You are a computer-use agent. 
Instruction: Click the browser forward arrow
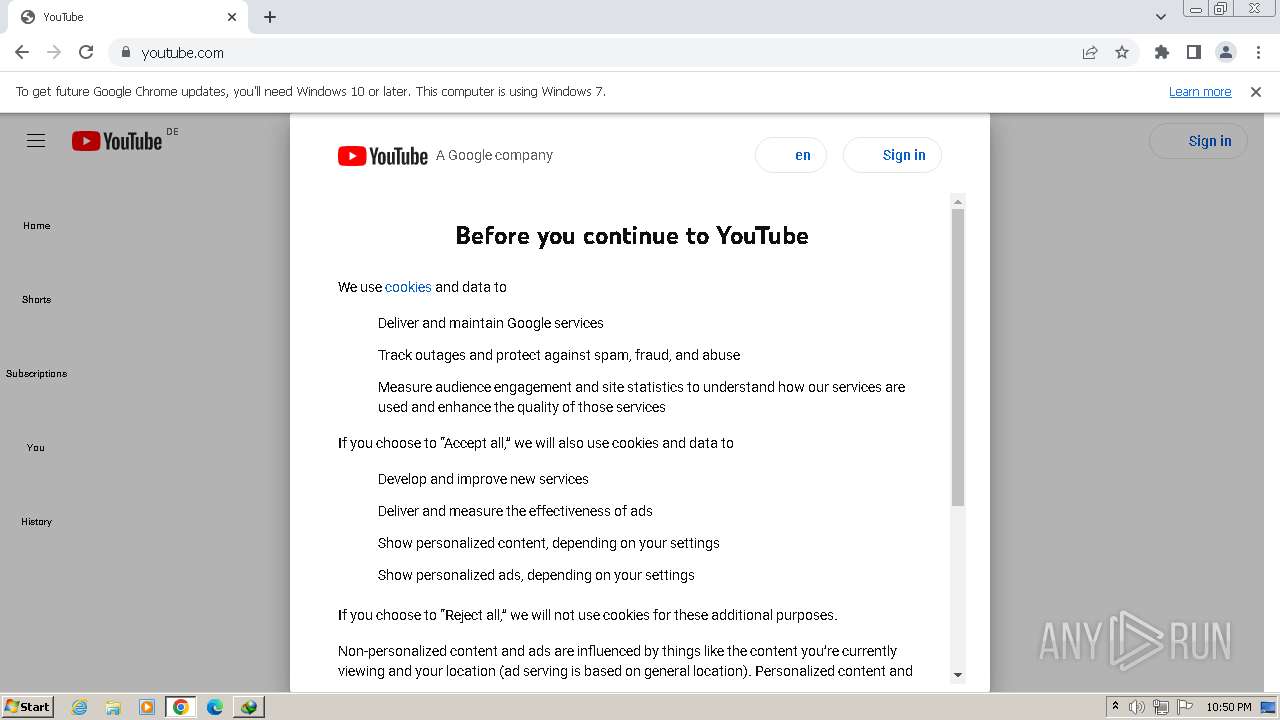click(54, 52)
